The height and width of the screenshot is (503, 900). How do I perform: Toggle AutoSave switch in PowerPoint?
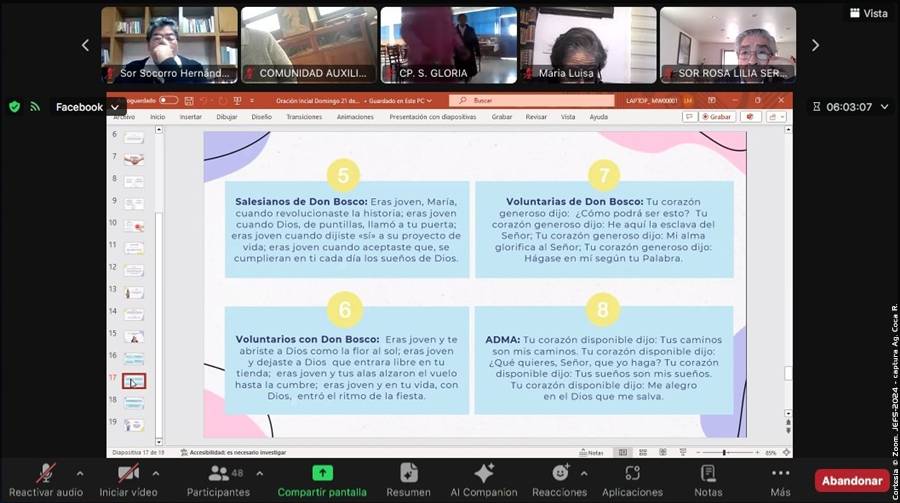click(x=168, y=100)
